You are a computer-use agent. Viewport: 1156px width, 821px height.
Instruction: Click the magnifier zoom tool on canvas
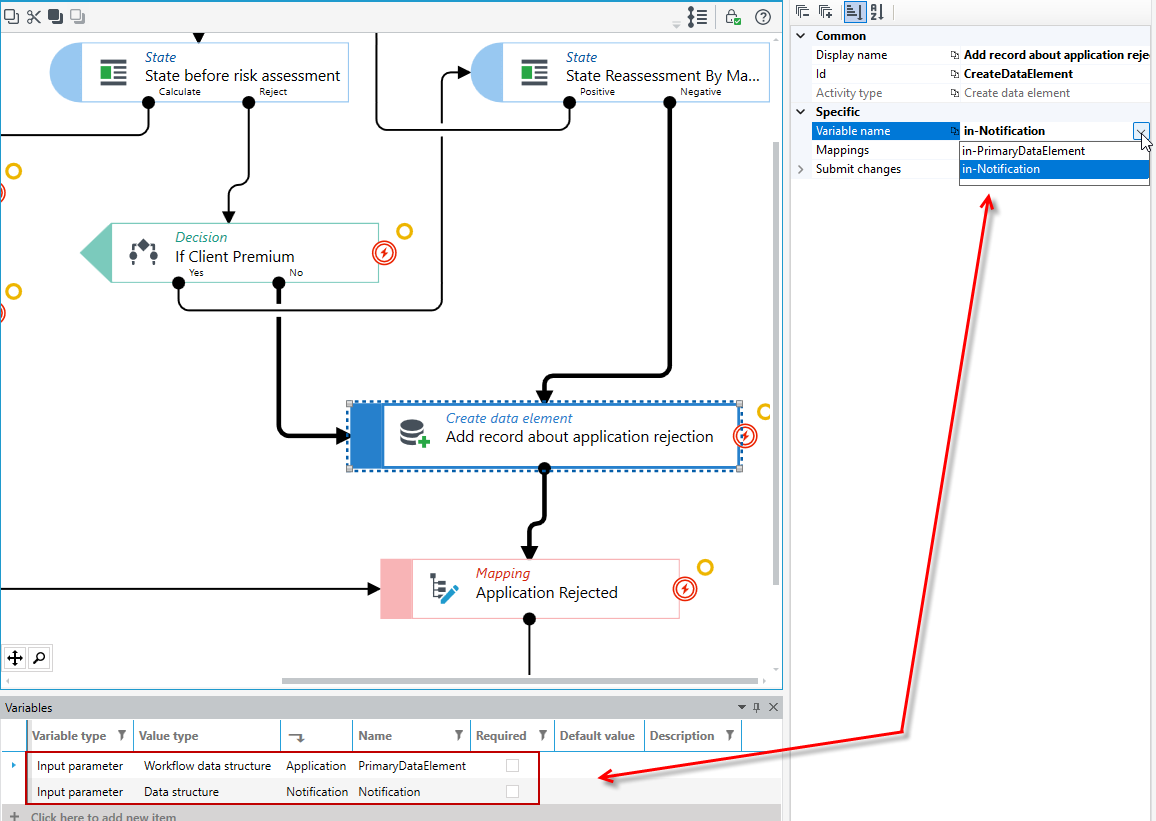(39, 657)
